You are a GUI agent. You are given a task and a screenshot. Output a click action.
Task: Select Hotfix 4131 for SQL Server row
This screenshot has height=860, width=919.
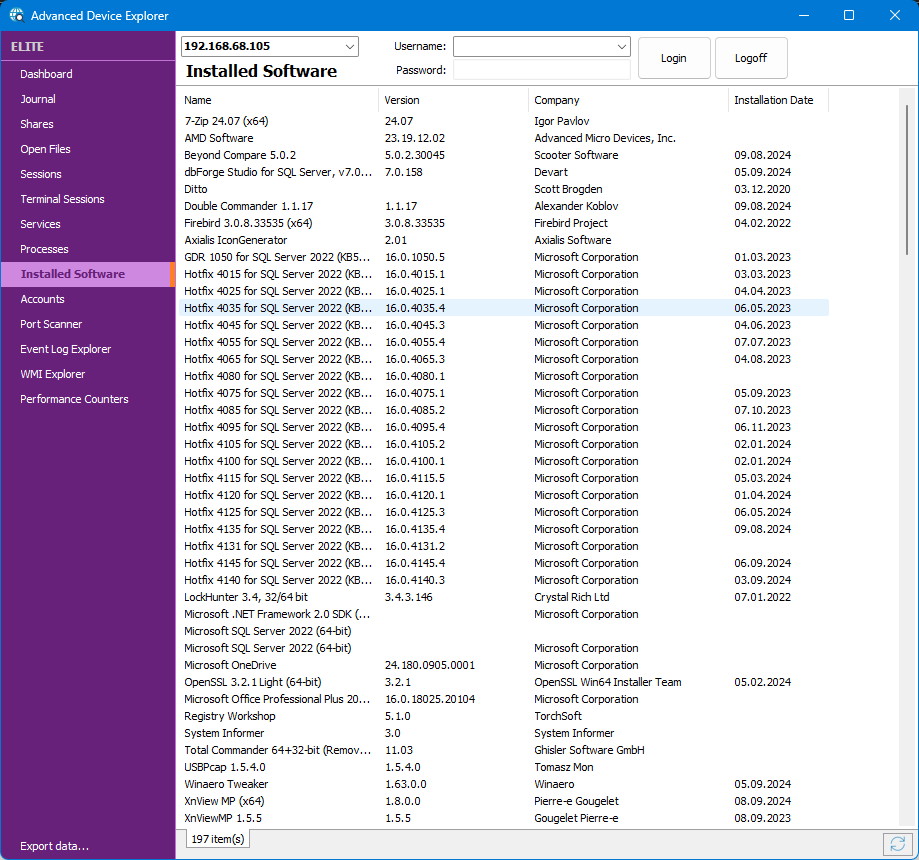pyautogui.click(x=503, y=546)
